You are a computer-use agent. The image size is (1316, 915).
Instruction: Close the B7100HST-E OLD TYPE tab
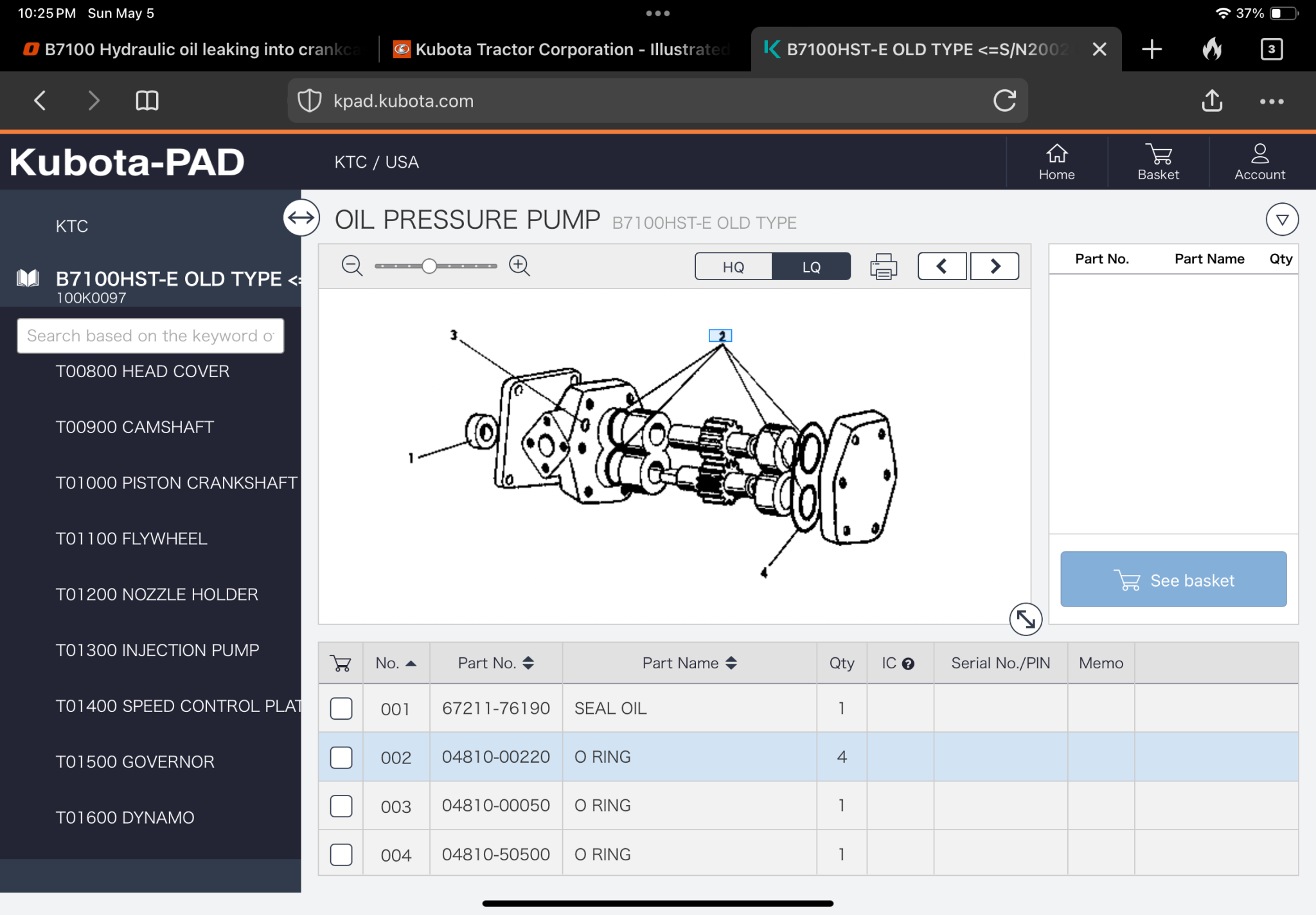point(1099,49)
